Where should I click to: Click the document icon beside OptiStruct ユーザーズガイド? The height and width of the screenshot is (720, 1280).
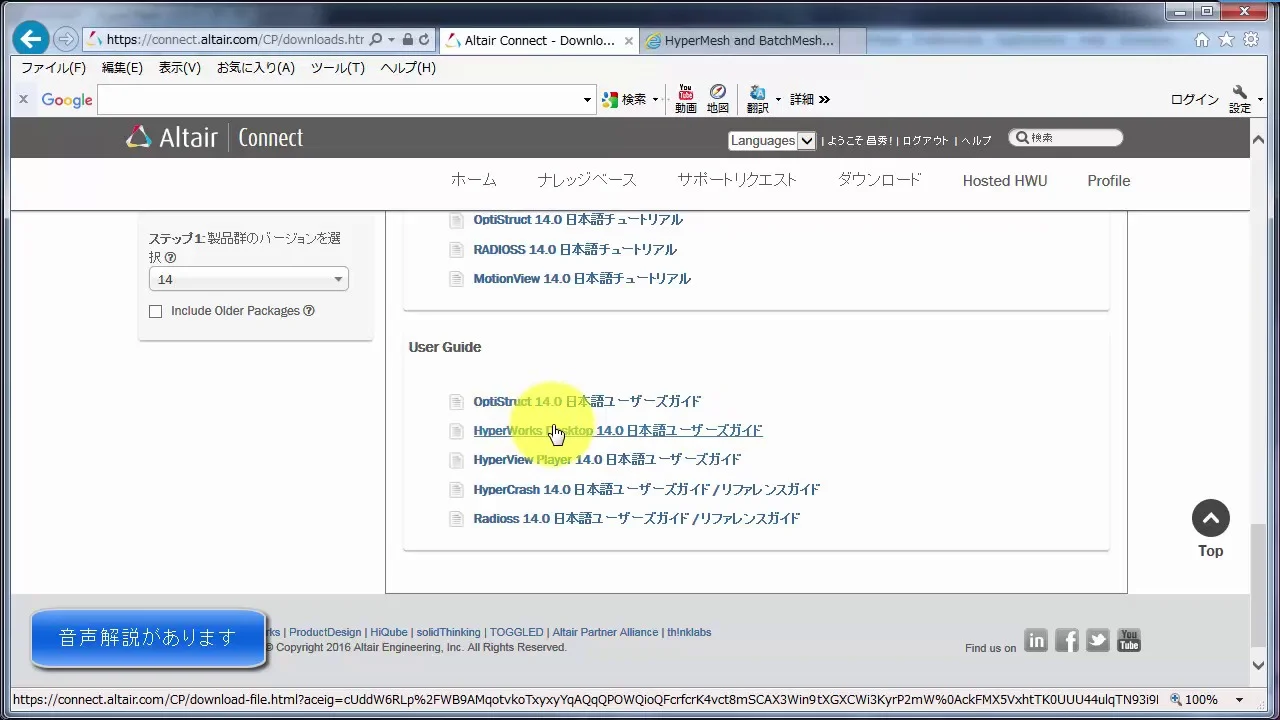click(x=456, y=402)
